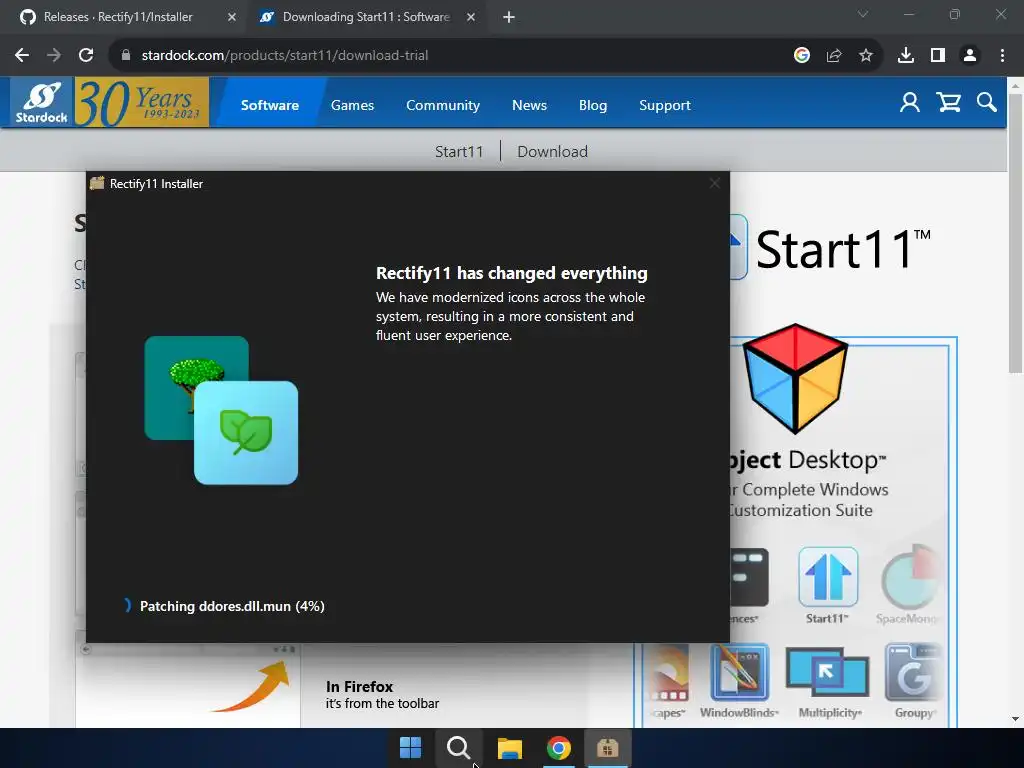Go to the Blog page
Screen dimensions: 1024x768
coord(593,105)
